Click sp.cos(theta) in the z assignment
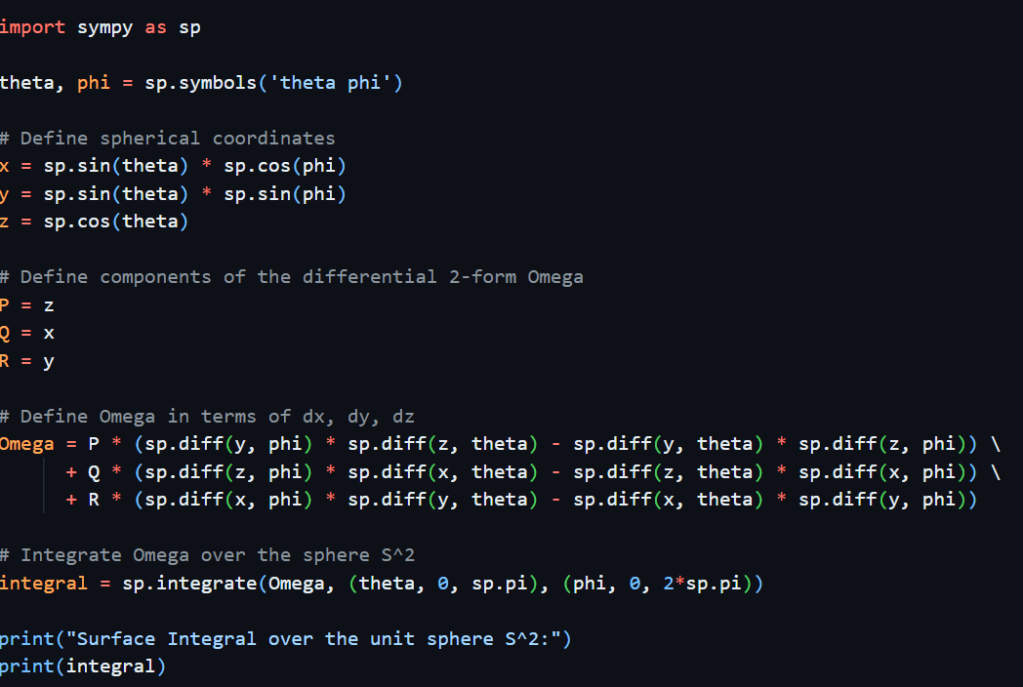The width and height of the screenshot is (1023, 687). click(x=115, y=222)
